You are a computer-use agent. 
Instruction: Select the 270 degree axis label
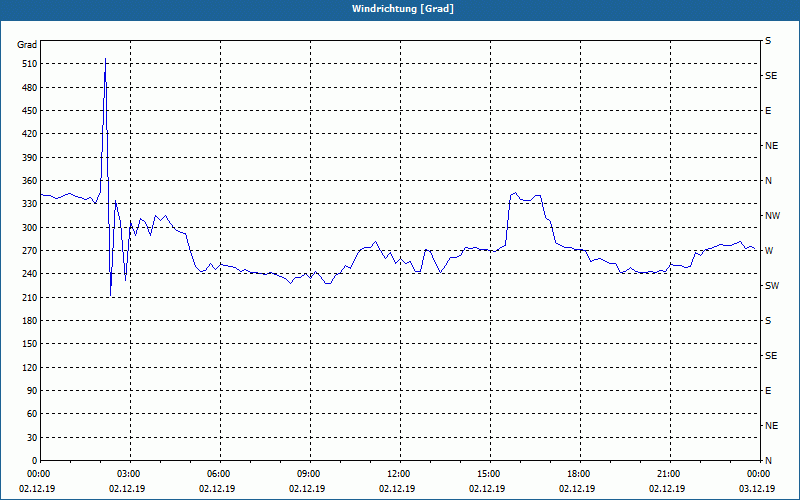30,251
